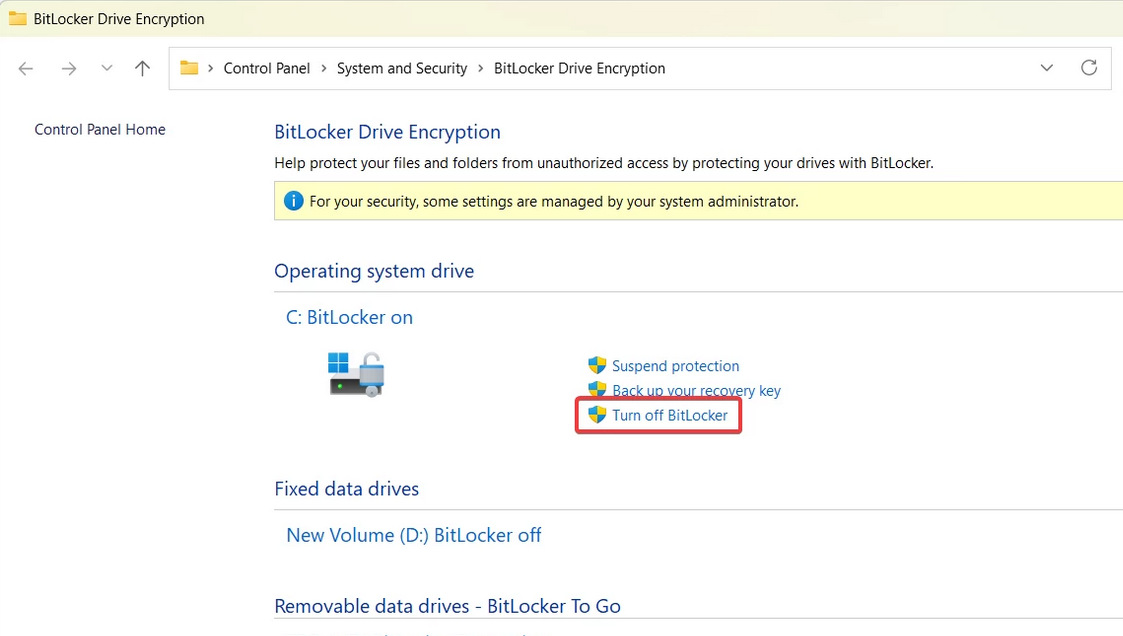Open System and Security breadcrumb
The width and height of the screenshot is (1123, 636).
click(x=401, y=68)
